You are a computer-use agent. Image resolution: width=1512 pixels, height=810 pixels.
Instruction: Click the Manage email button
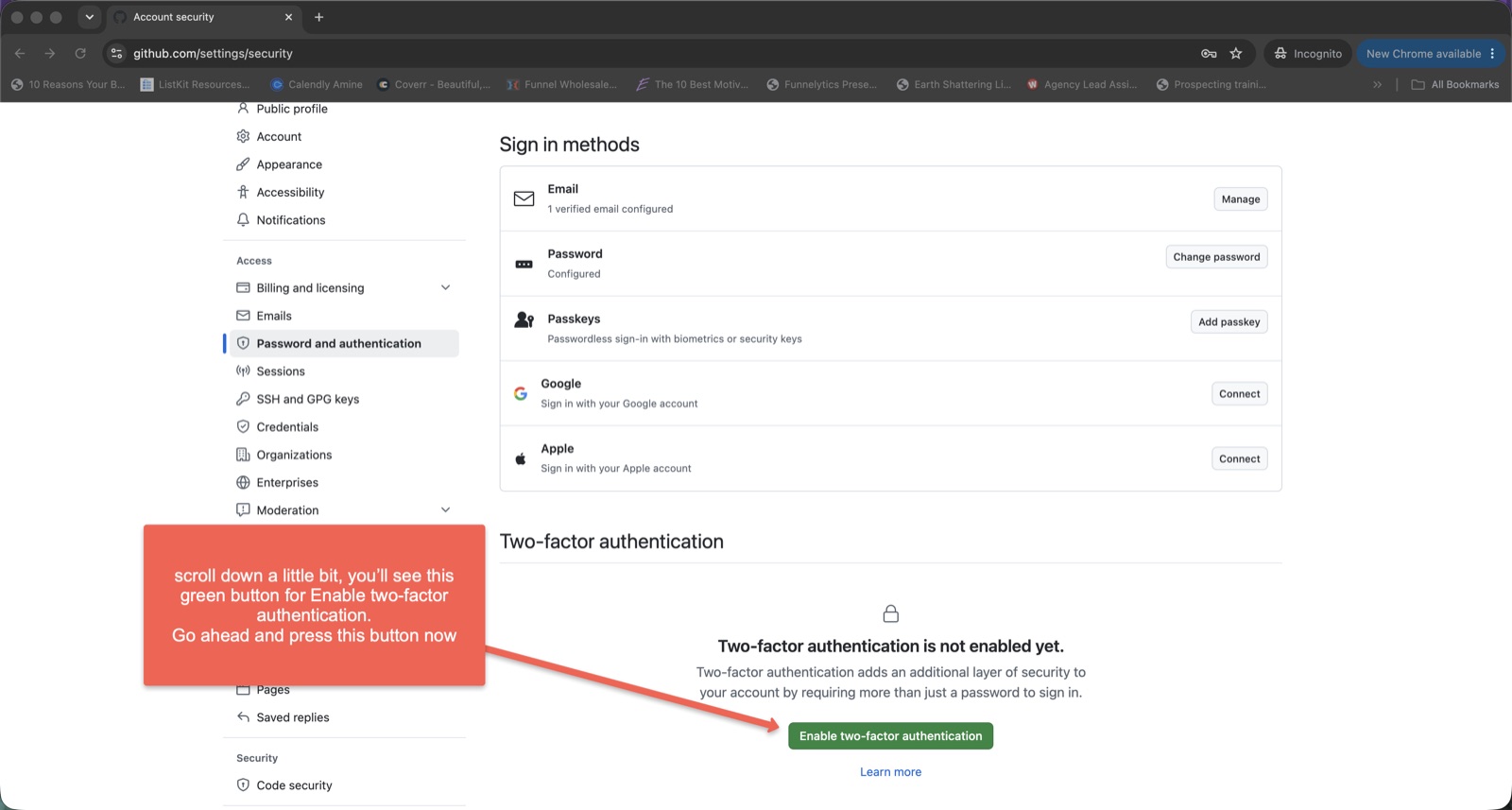[1240, 199]
